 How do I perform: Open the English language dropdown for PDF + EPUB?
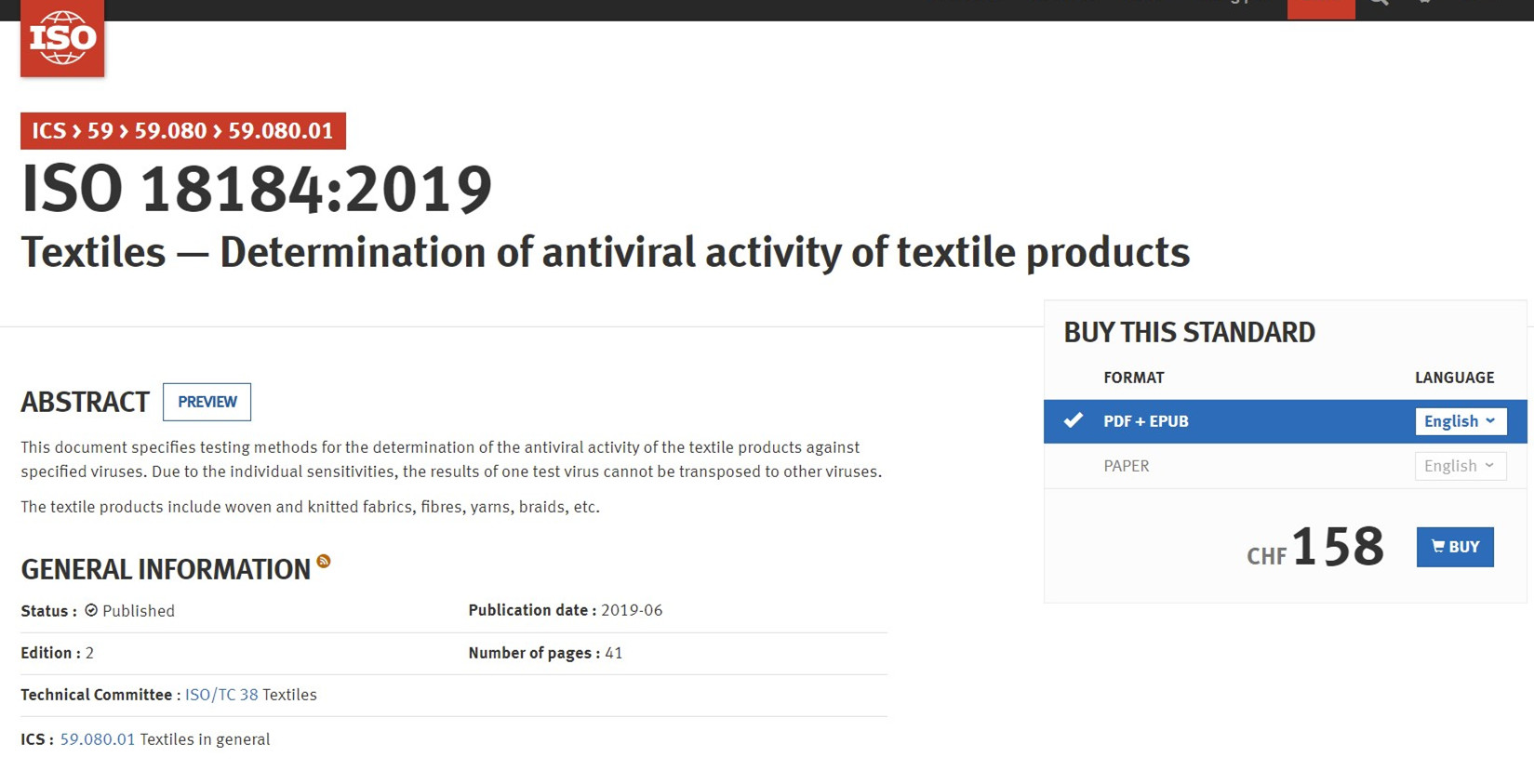(x=1460, y=421)
